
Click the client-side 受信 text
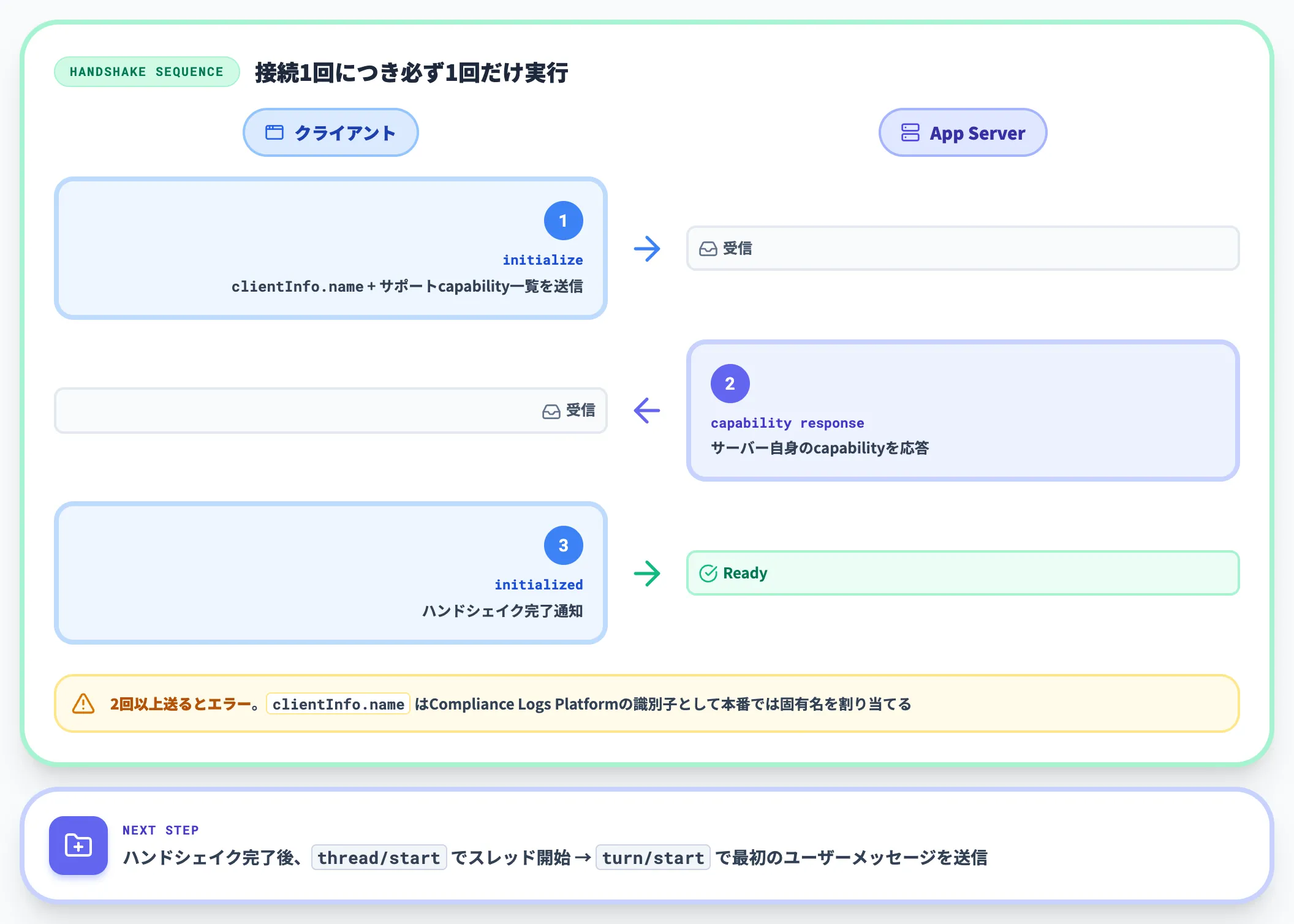tap(580, 410)
